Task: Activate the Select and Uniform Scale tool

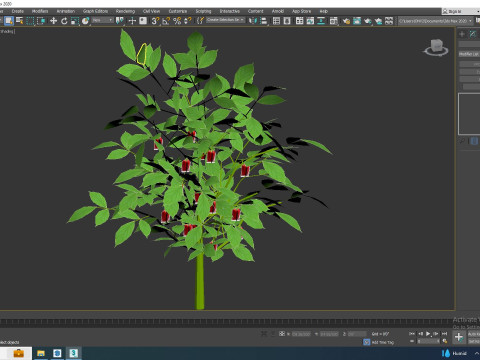Action: 75,21
